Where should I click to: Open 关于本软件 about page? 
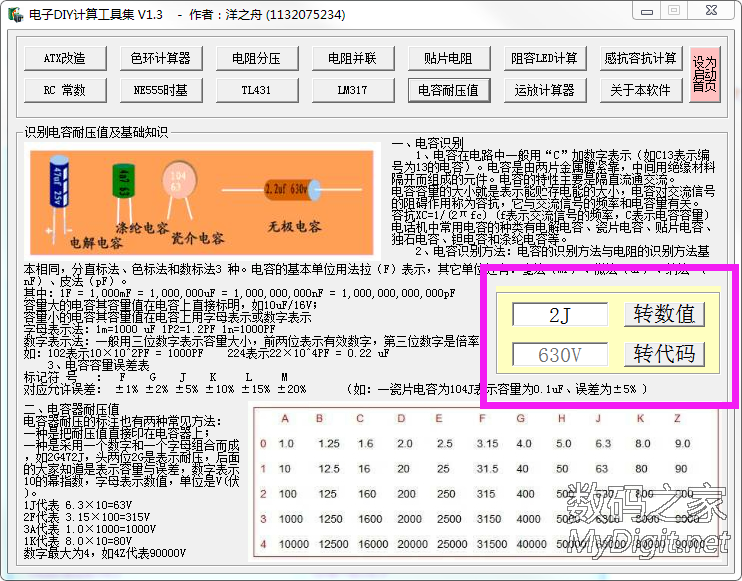click(641, 90)
